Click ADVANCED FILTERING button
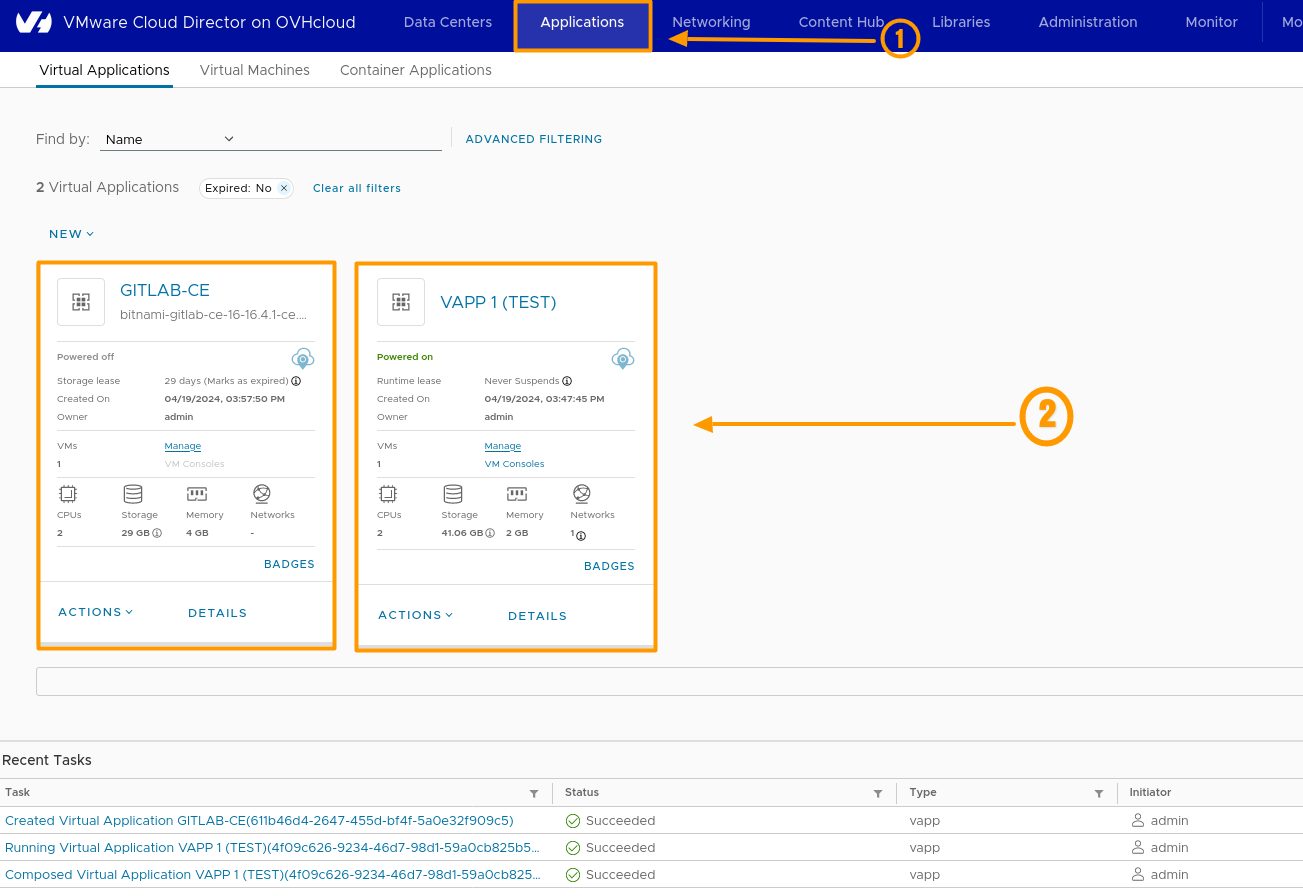Screen dimensions: 1303x896 click(534, 139)
